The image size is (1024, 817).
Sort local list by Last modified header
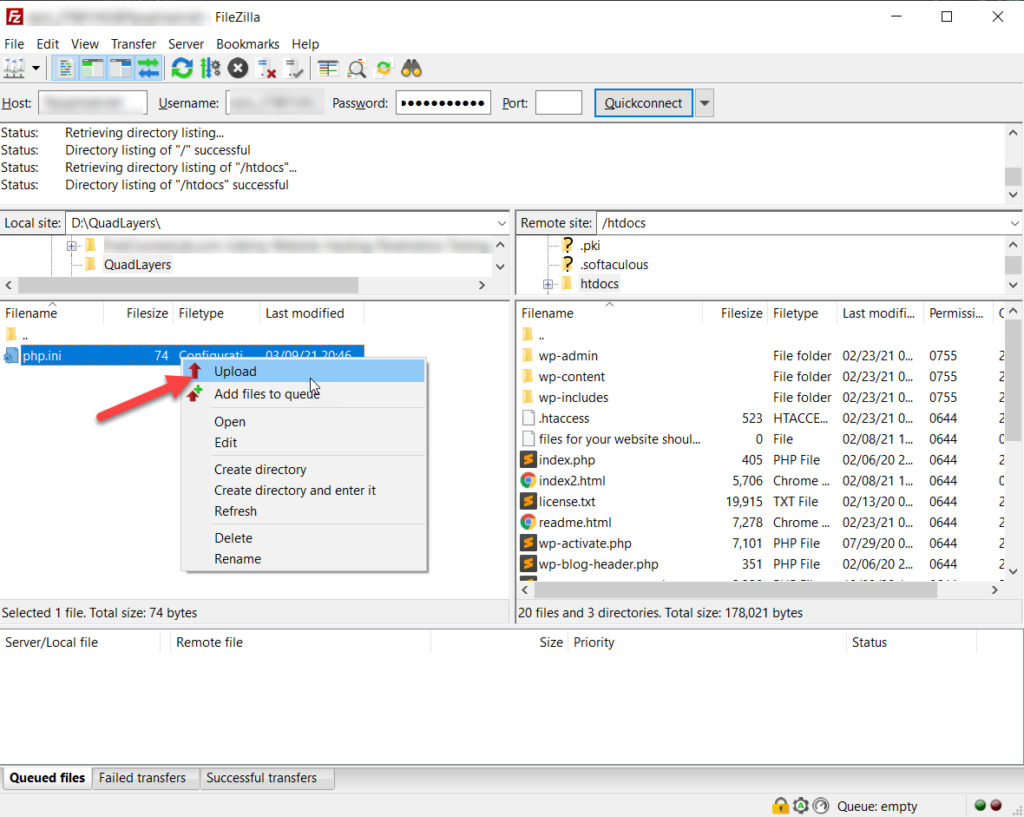coord(312,313)
